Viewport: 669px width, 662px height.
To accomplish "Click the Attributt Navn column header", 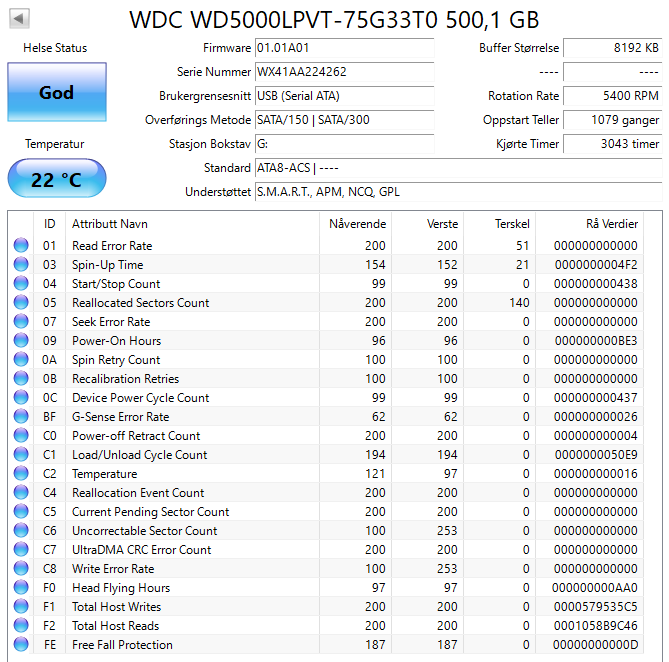I will click(110, 224).
